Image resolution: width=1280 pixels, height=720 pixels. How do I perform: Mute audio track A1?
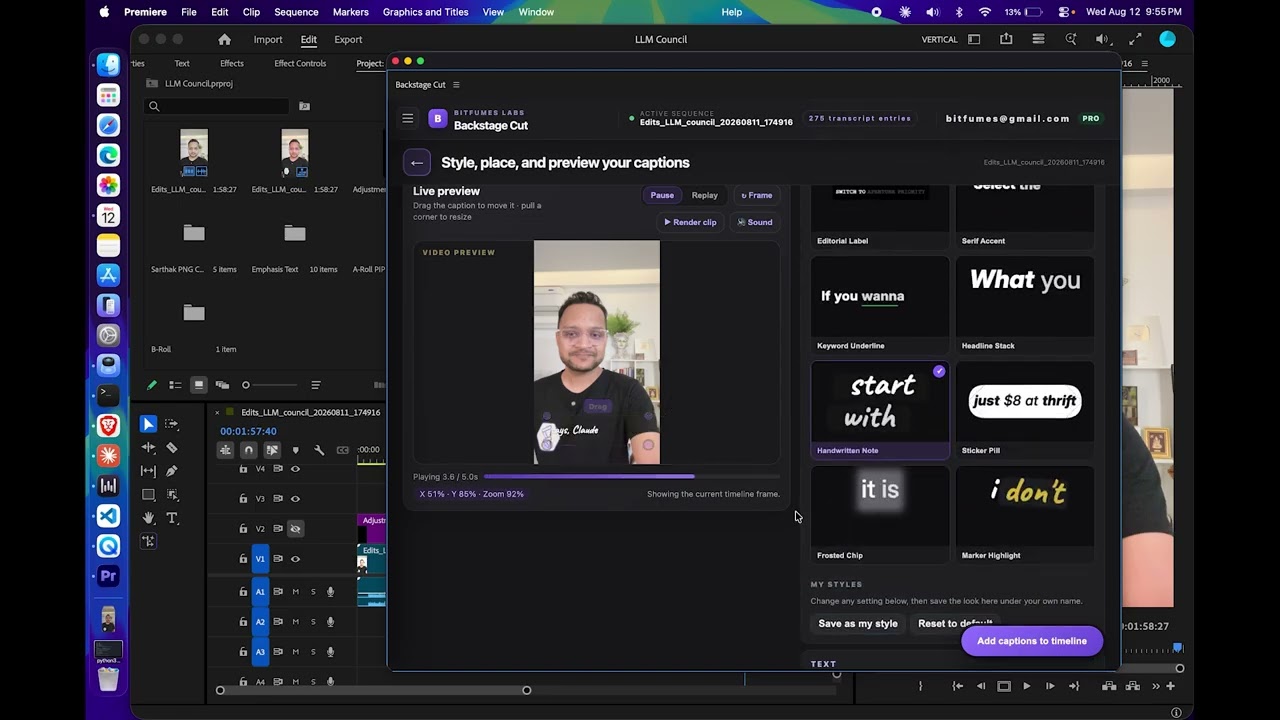[295, 592]
